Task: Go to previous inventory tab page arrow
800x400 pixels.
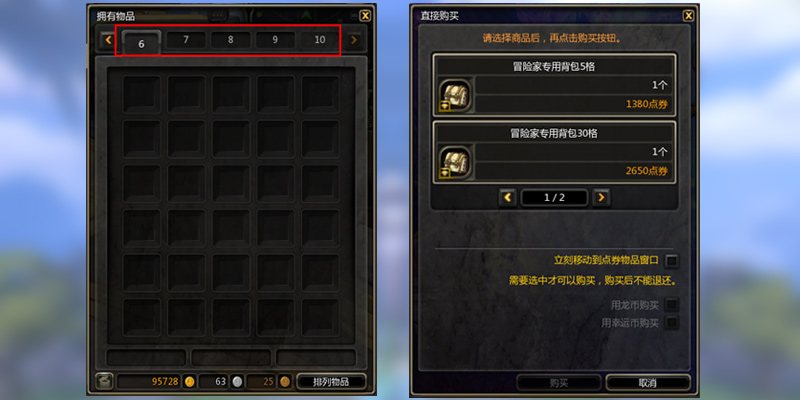Action: tap(108, 40)
